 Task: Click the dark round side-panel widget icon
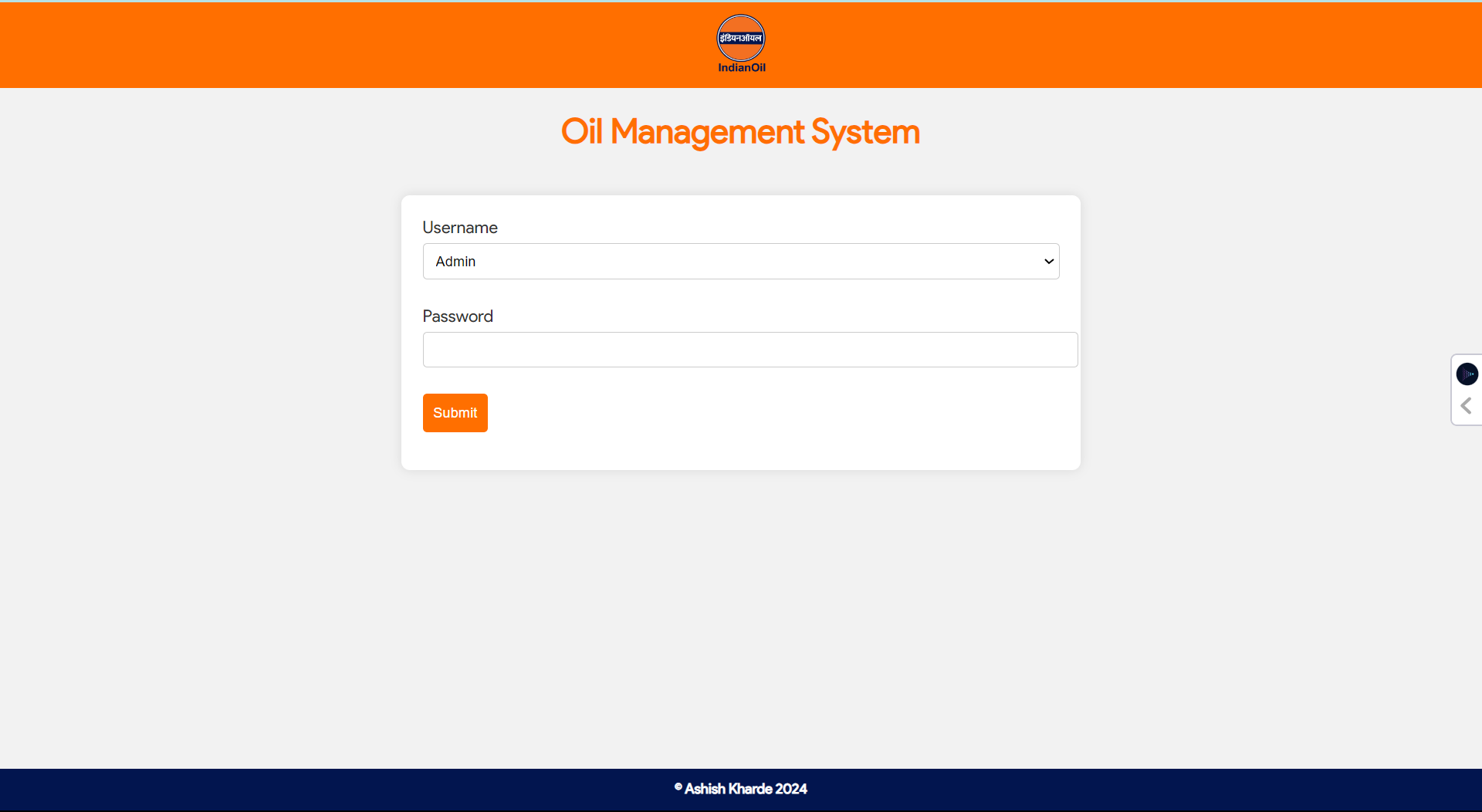1467,374
